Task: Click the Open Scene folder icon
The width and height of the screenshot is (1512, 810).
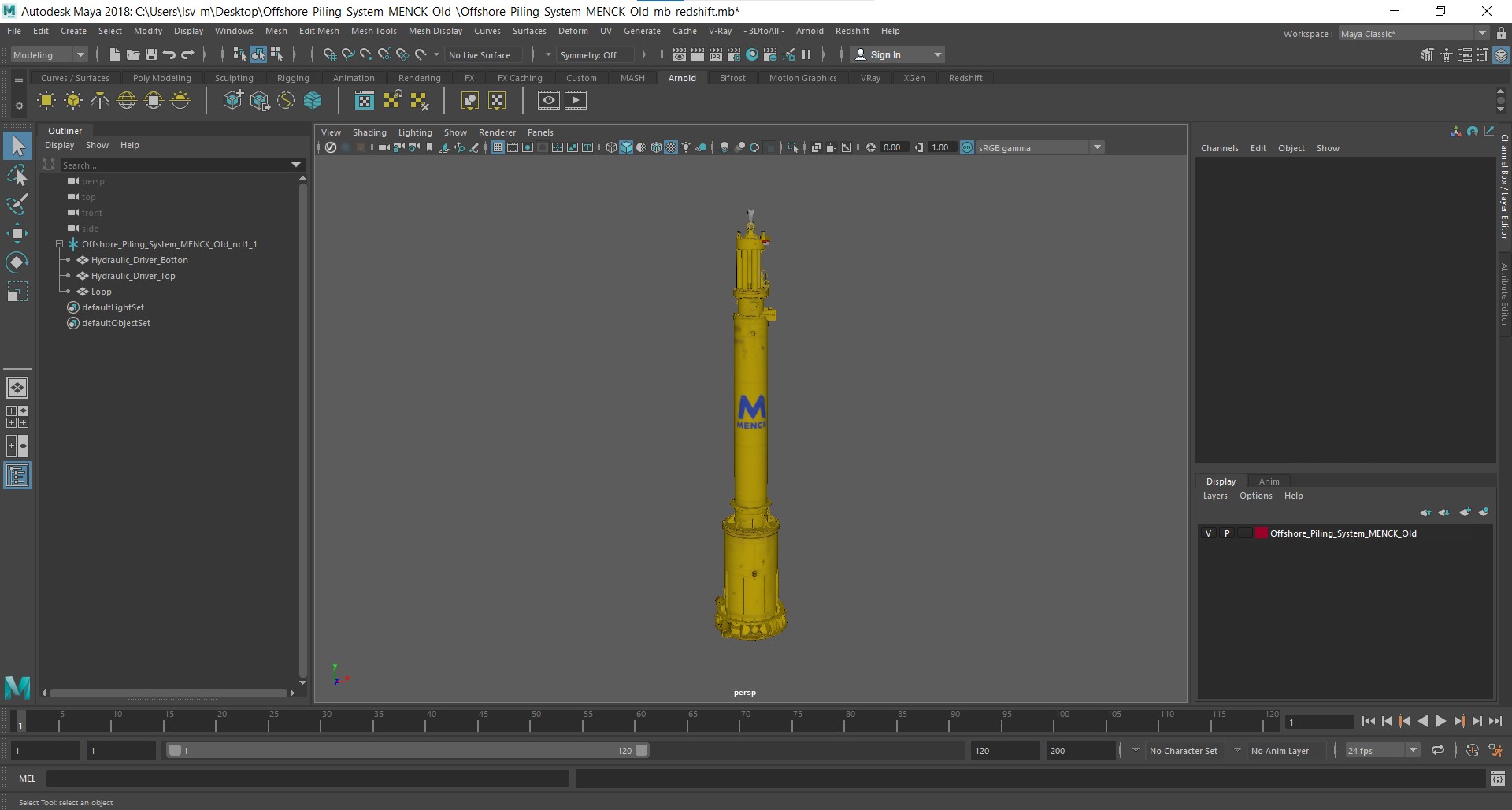Action: click(x=133, y=54)
